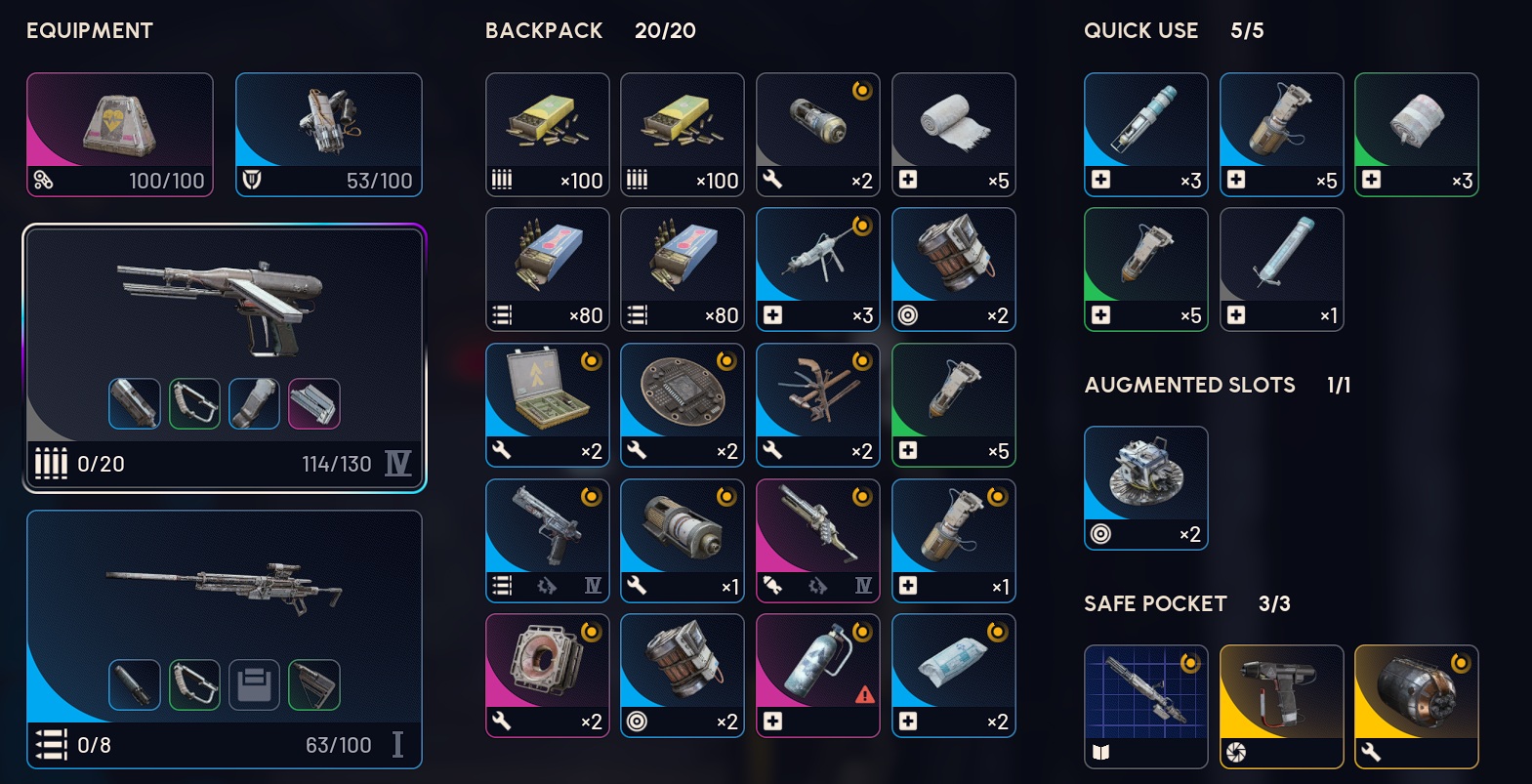Viewport: 1532px width, 784px height.
Task: Pick the first light ammo stack ×100
Action: 548,135
